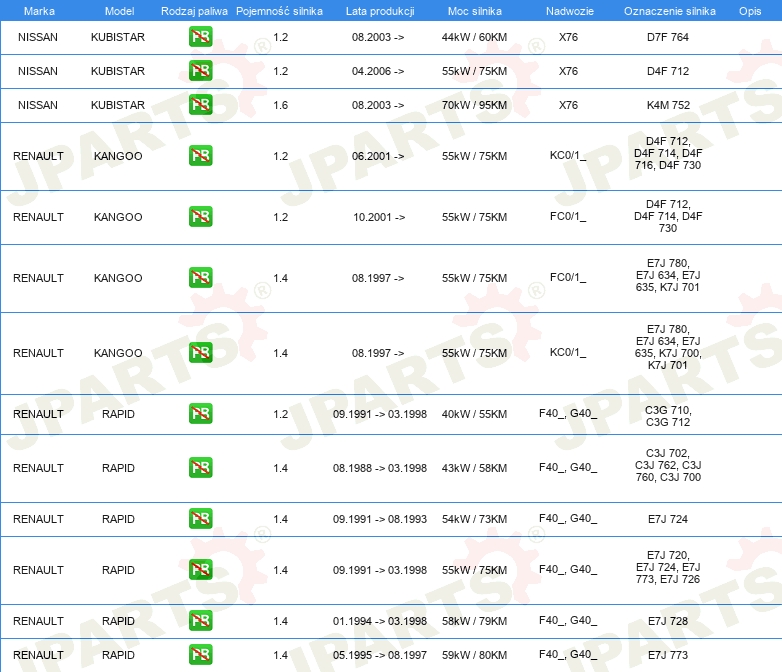The width and height of the screenshot is (782, 672).
Task: Click engine code E7J 773 in last row
Action: [668, 655]
